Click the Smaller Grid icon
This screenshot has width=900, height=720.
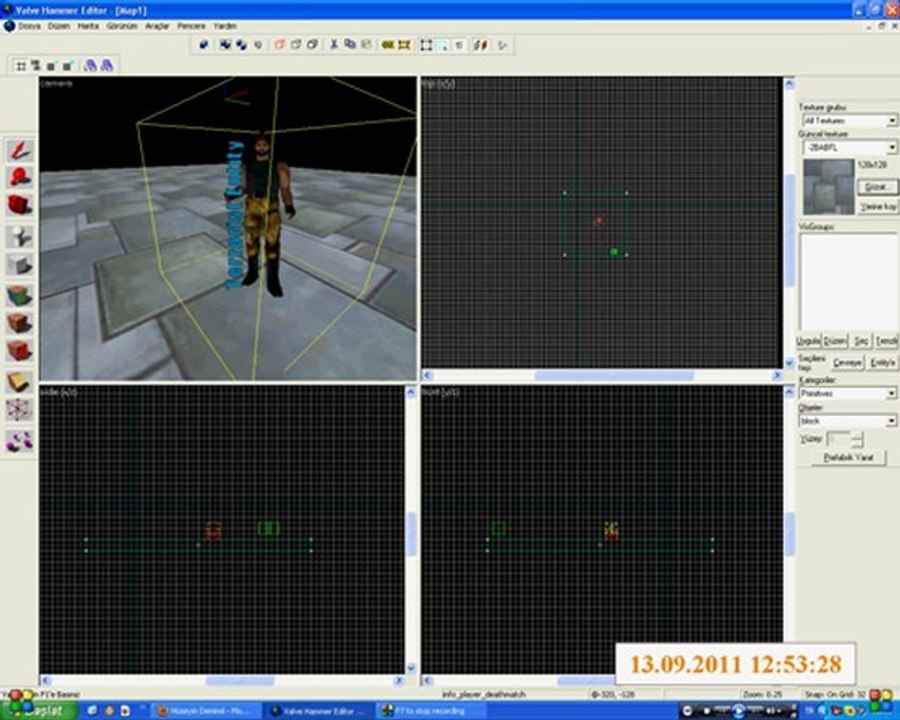pos(51,66)
